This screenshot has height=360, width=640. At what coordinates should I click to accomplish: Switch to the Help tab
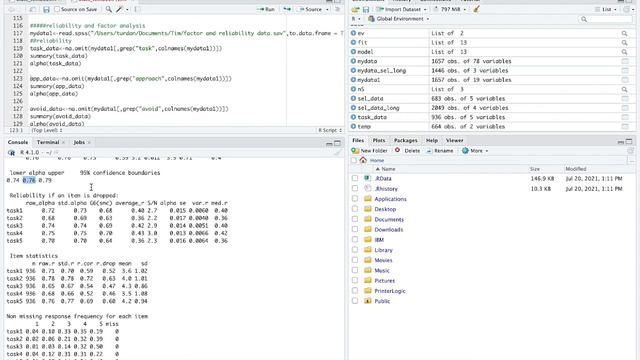[x=432, y=140]
